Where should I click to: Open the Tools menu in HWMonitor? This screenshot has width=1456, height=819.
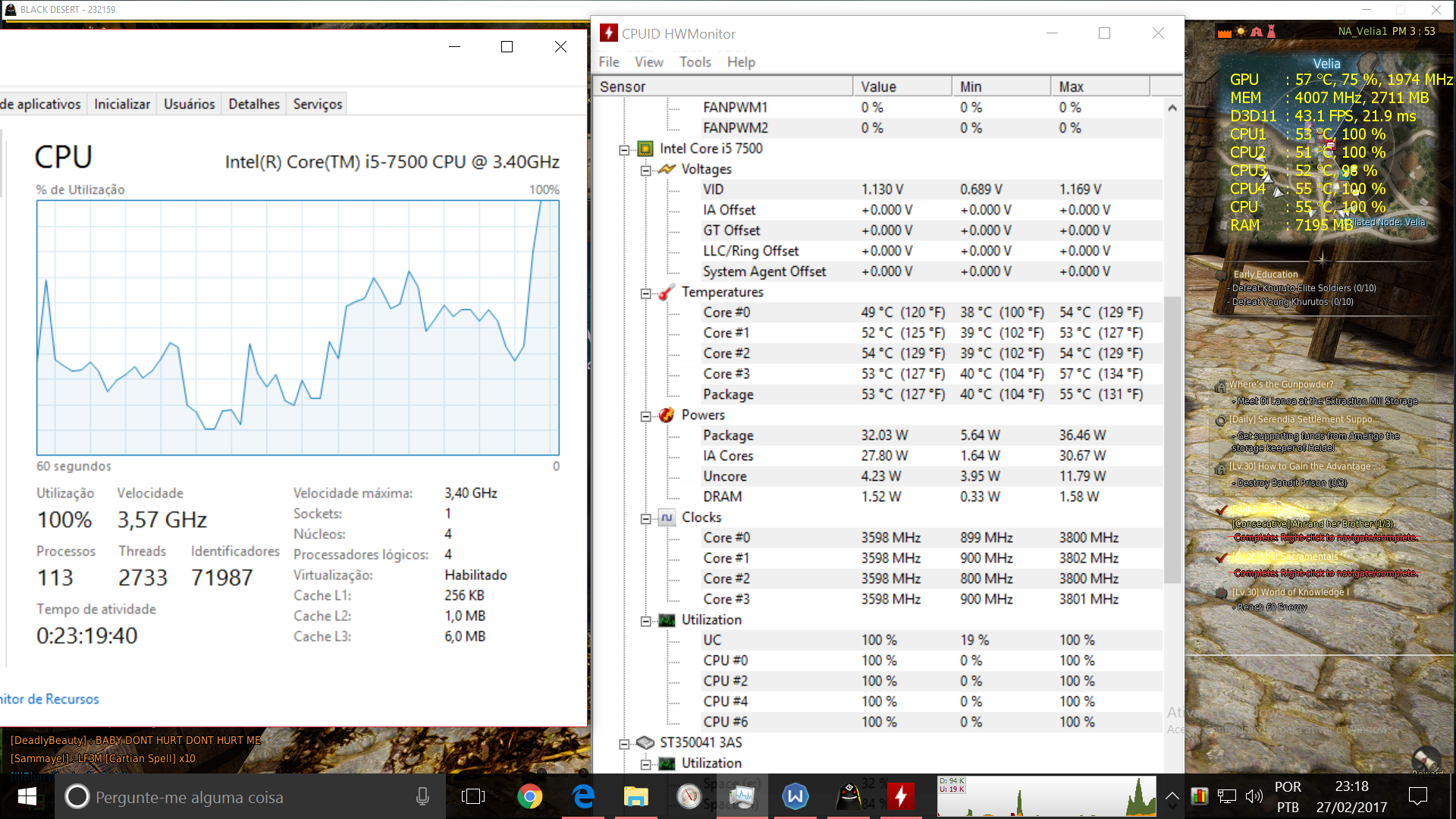pos(695,62)
